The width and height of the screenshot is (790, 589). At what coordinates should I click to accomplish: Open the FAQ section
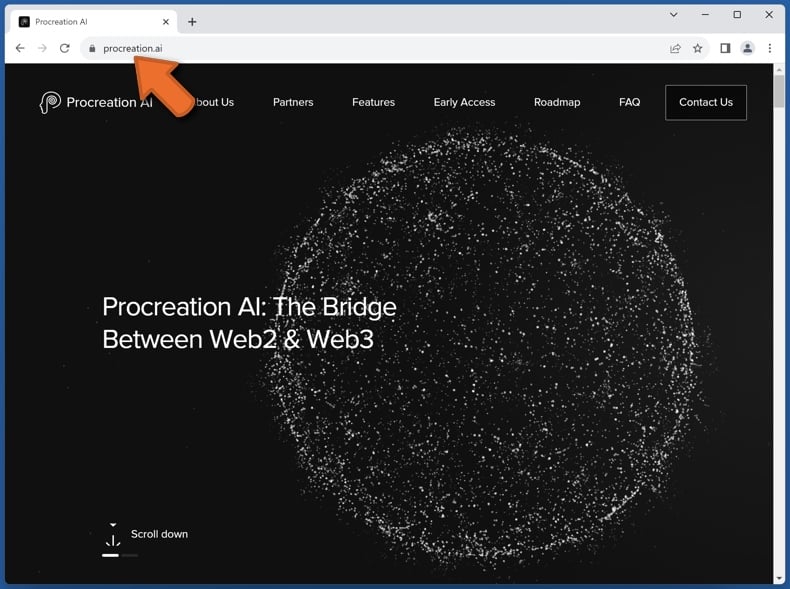coord(630,102)
